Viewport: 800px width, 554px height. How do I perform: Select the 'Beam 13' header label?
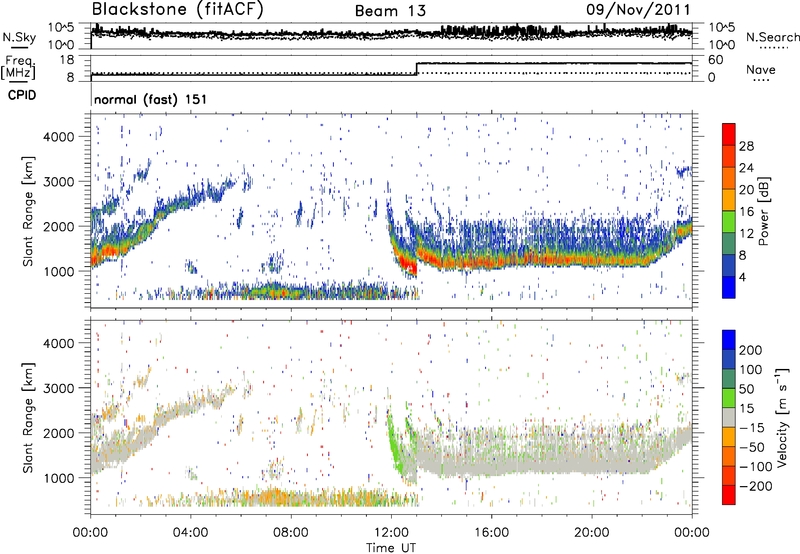390,11
